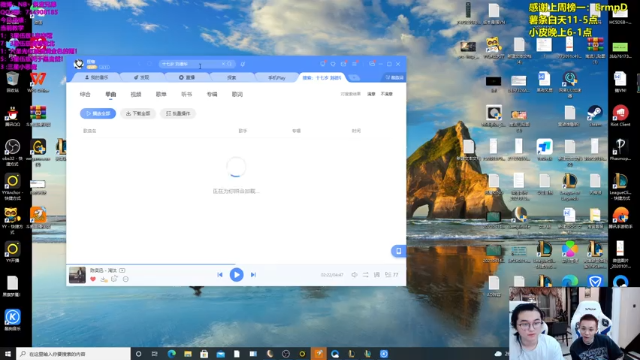This screenshot has width=640, height=360.
Task: Select 单曲 result category
Action: tap(111, 94)
